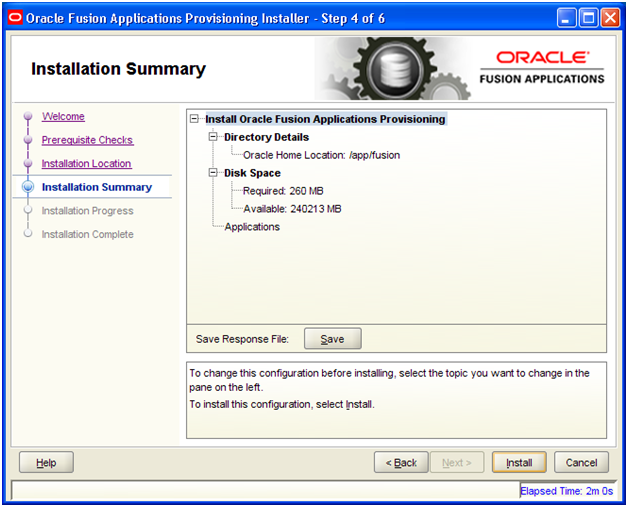Save the response file with Save button
628x507 pixels.
tap(333, 339)
